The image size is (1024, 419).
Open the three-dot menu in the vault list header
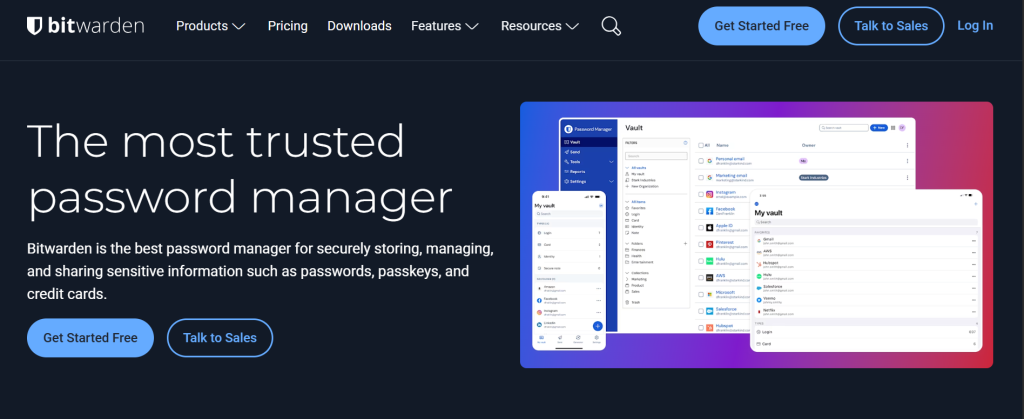coord(907,146)
